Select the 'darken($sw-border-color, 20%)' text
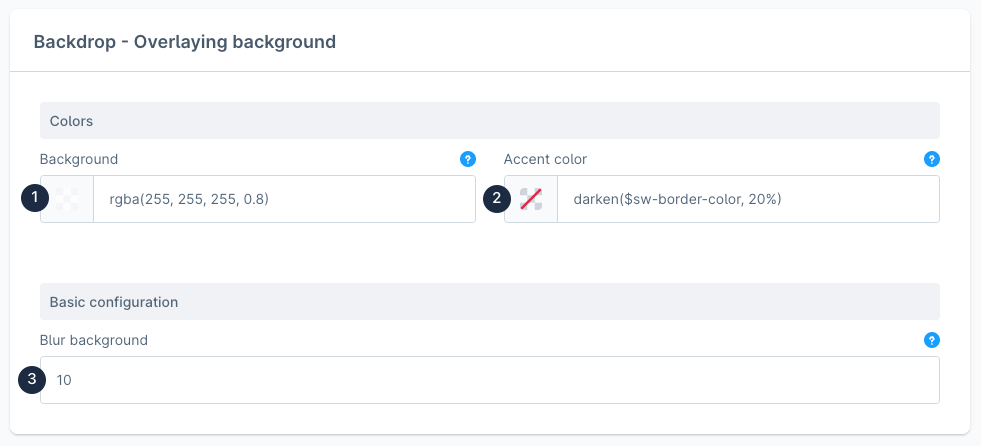 tap(677, 199)
